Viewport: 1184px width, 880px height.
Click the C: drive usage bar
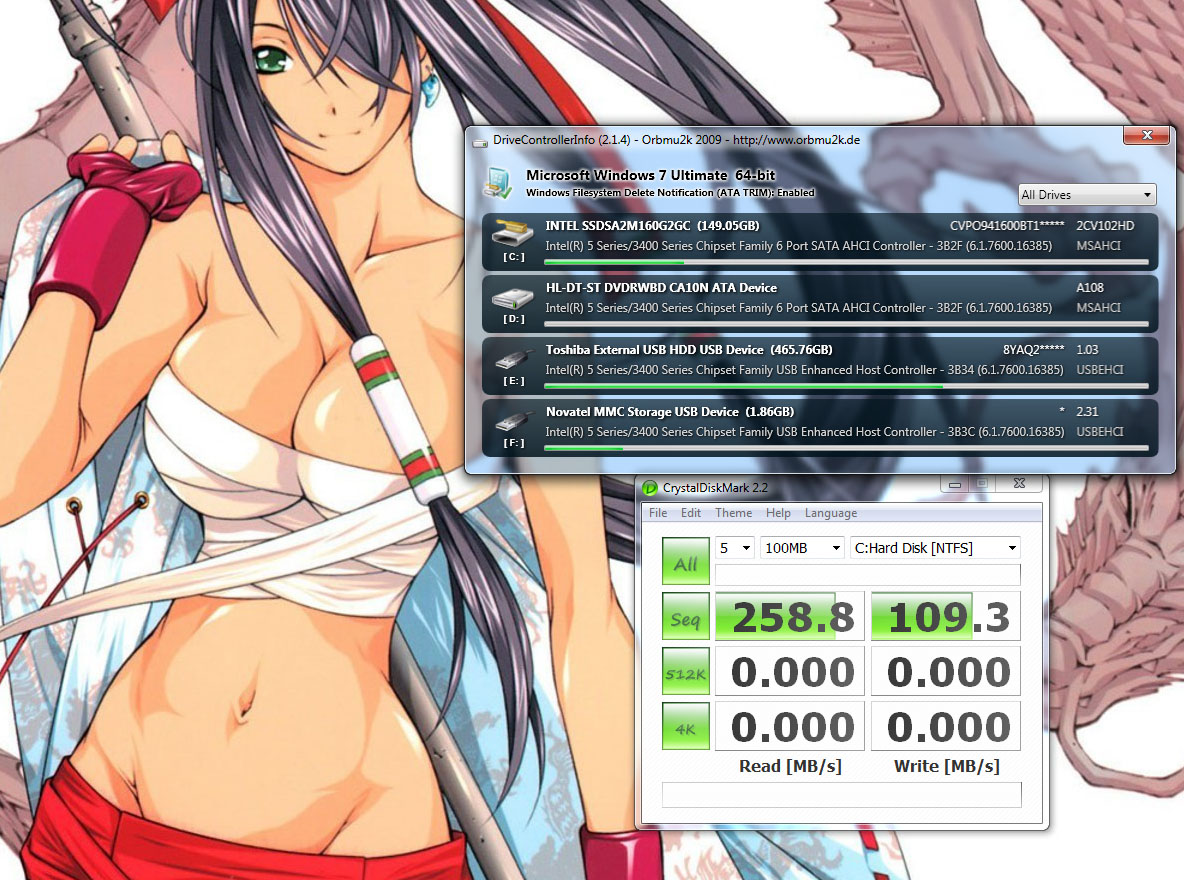click(846, 262)
